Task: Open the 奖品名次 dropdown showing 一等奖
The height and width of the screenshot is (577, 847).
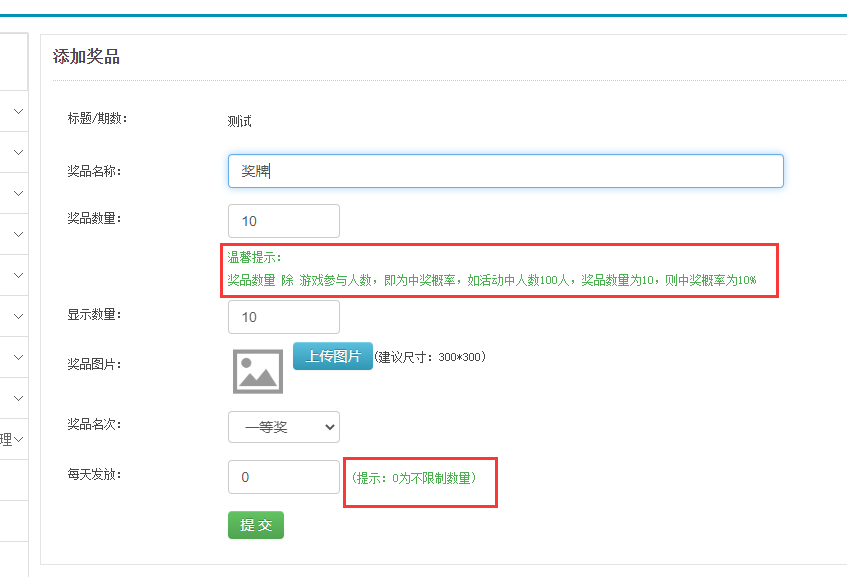Action: (284, 427)
